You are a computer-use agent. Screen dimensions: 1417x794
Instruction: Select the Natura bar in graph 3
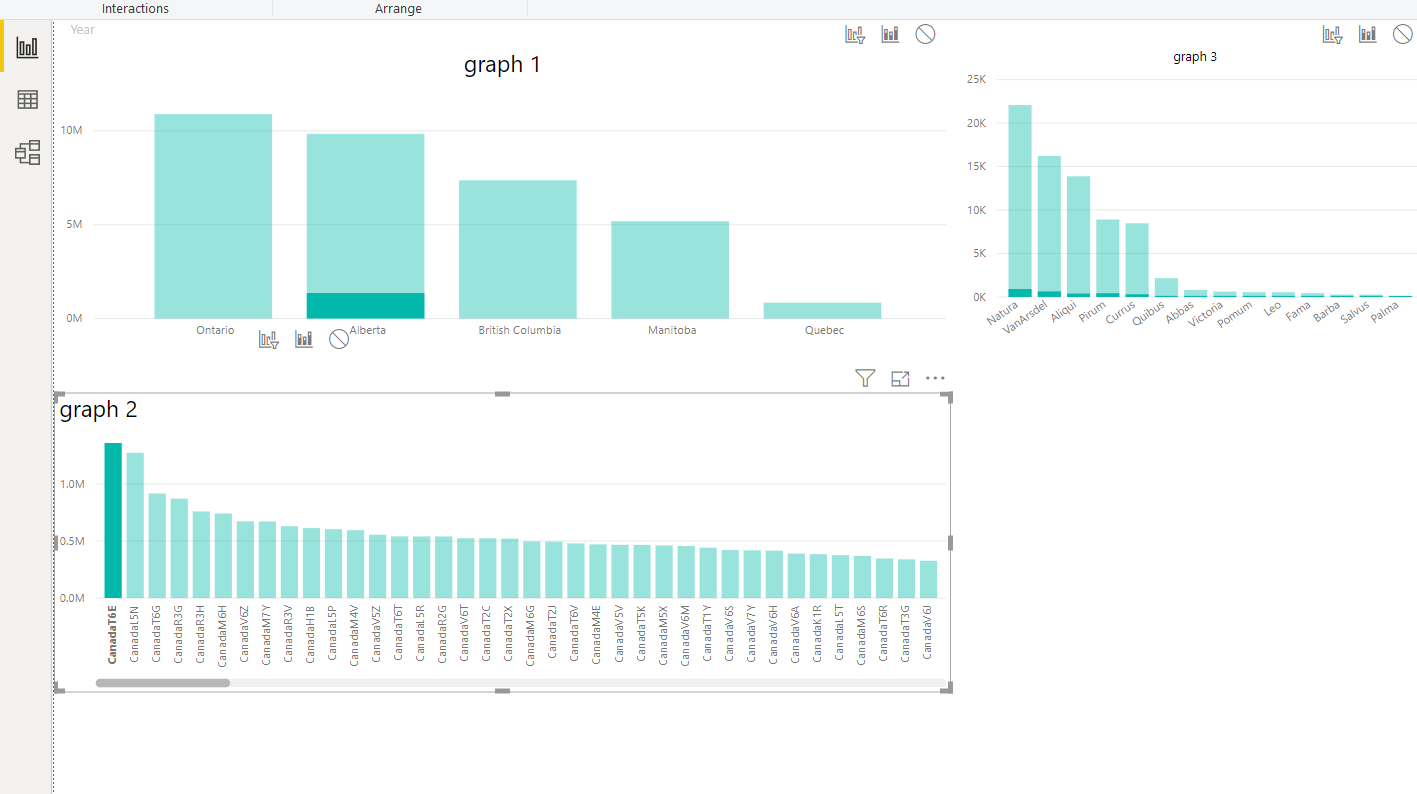coord(1020,201)
